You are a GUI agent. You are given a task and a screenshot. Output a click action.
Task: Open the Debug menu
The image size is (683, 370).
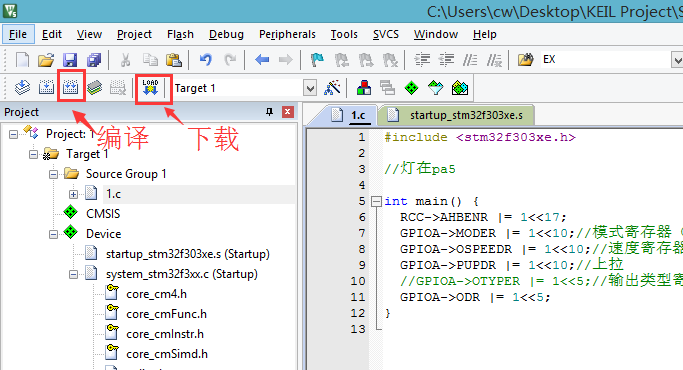tap(226, 34)
